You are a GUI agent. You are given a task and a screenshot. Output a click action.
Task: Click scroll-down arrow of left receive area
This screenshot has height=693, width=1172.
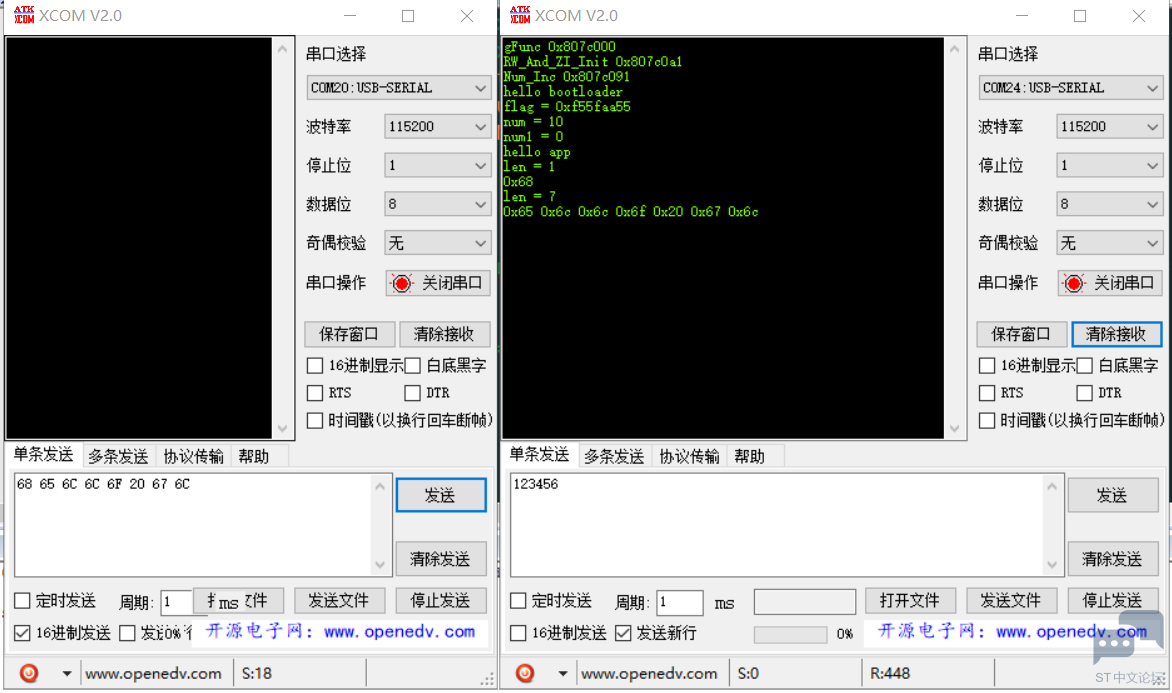[x=283, y=428]
